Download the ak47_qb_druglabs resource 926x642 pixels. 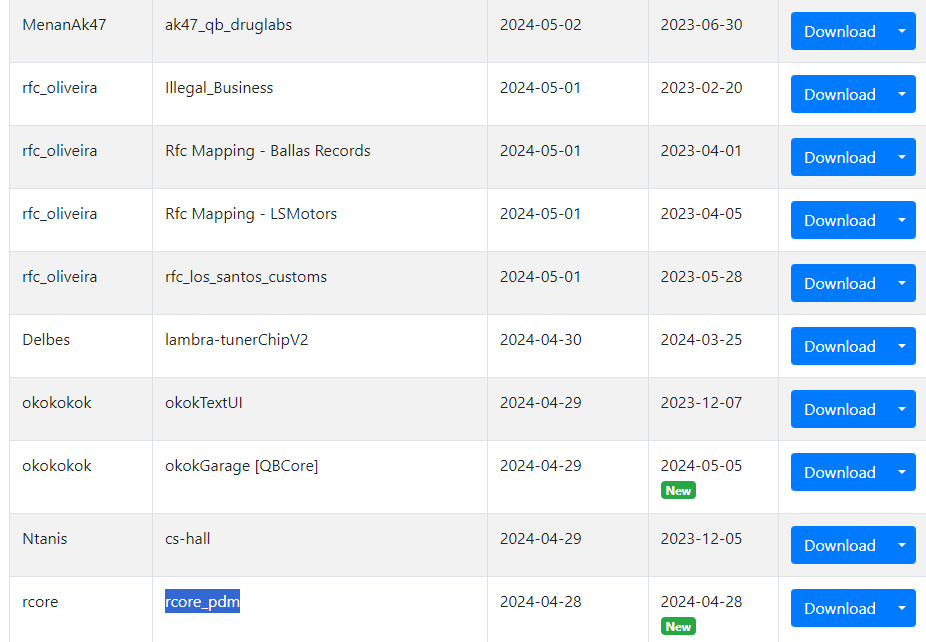839,31
